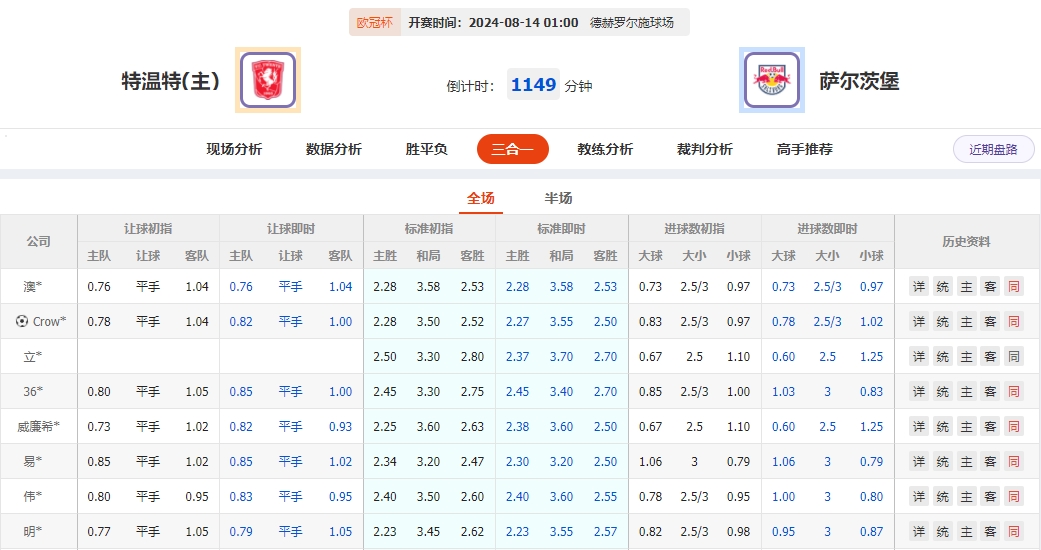Screen dimensions: 1041x550
Task: Click 客 icon in 伟* row
Action: [991, 497]
